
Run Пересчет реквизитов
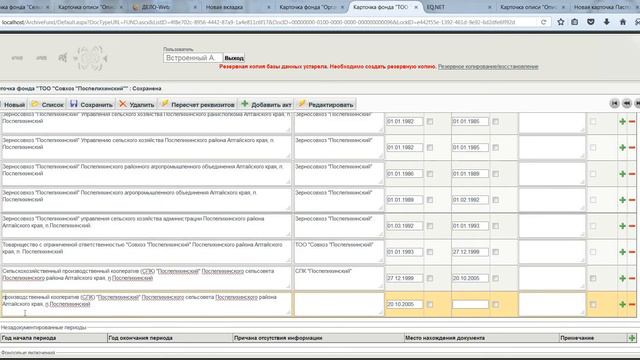click(x=198, y=104)
